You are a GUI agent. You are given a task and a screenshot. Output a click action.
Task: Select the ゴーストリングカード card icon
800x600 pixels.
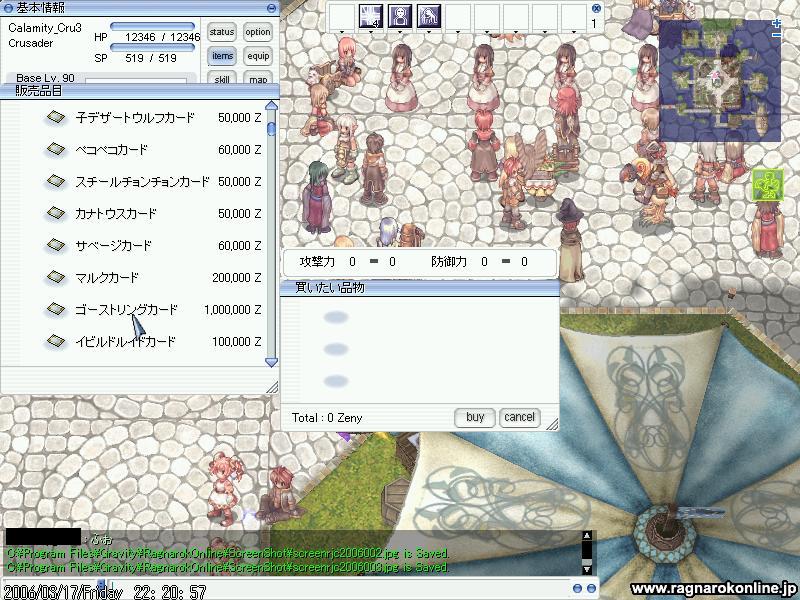pos(56,309)
